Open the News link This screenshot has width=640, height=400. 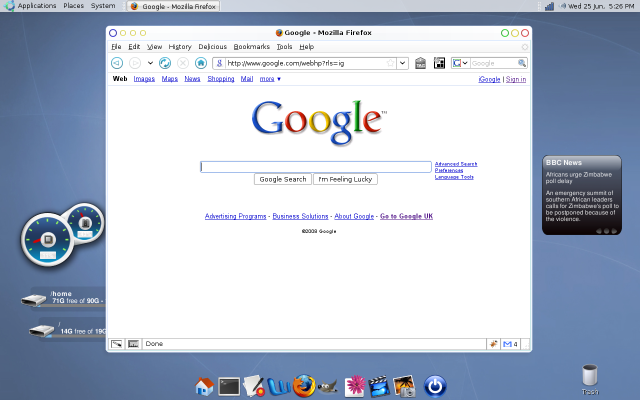(192, 79)
